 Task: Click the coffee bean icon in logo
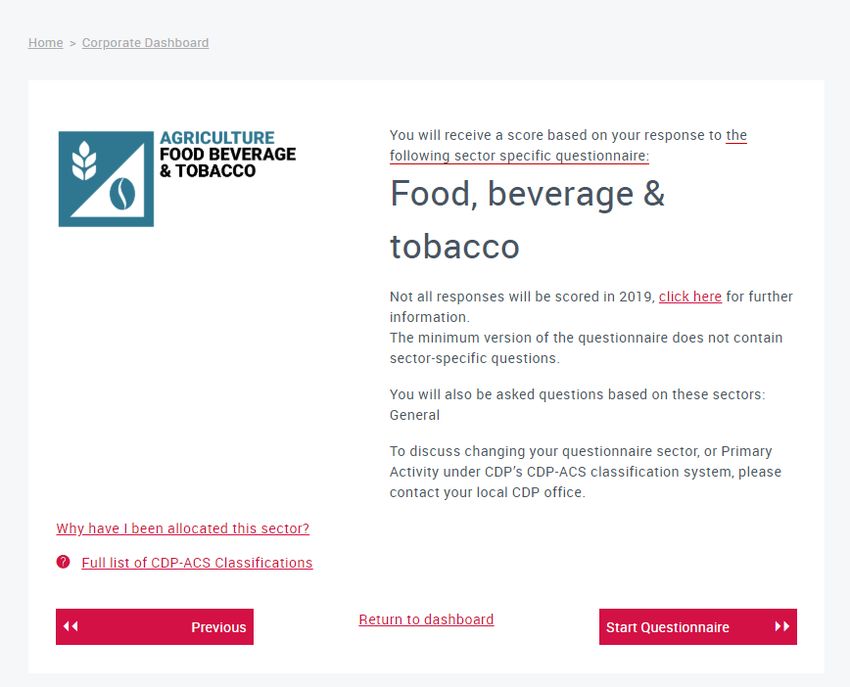123,194
